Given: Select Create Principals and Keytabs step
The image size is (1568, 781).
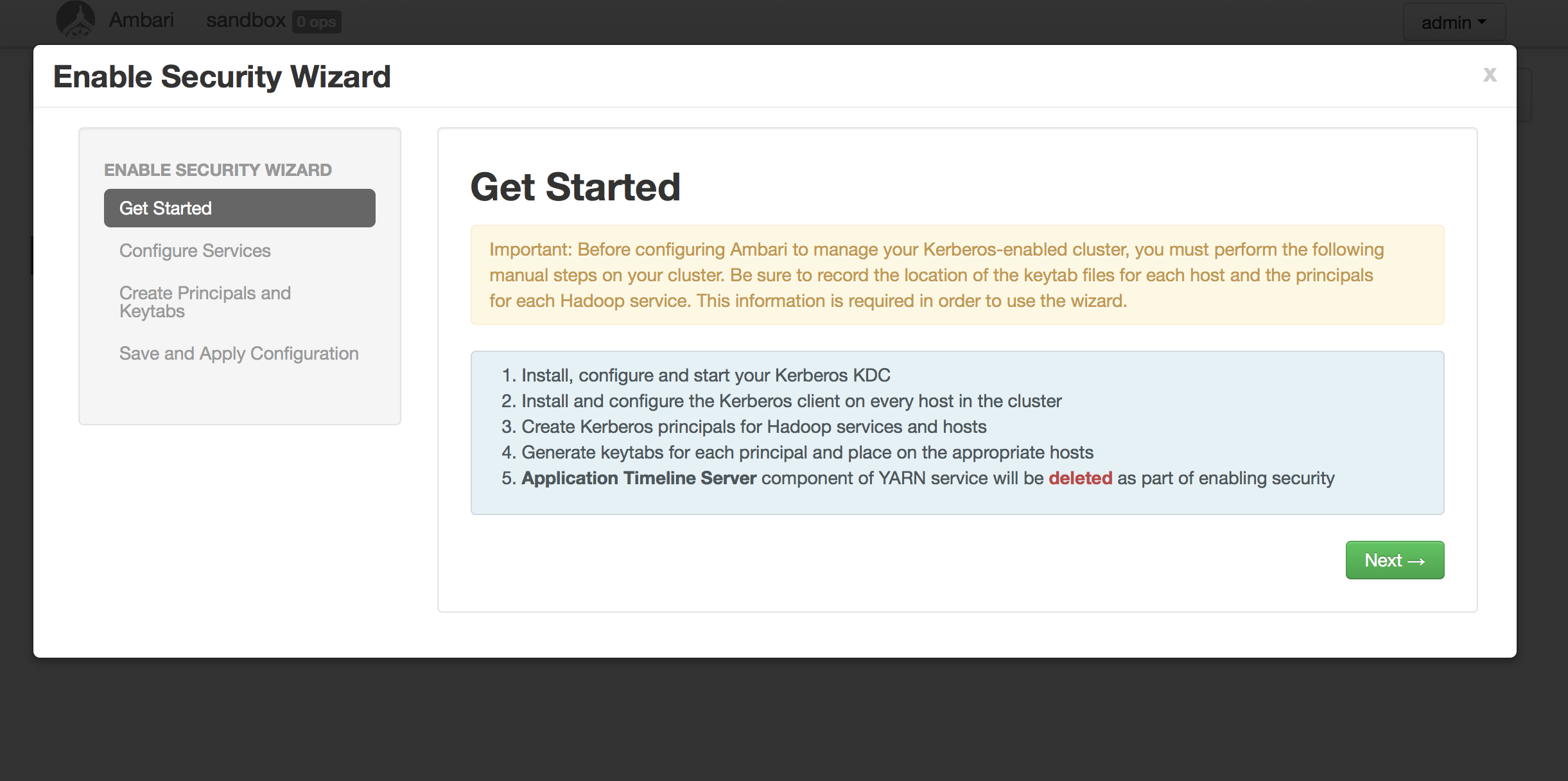Looking at the screenshot, I should click(205, 302).
